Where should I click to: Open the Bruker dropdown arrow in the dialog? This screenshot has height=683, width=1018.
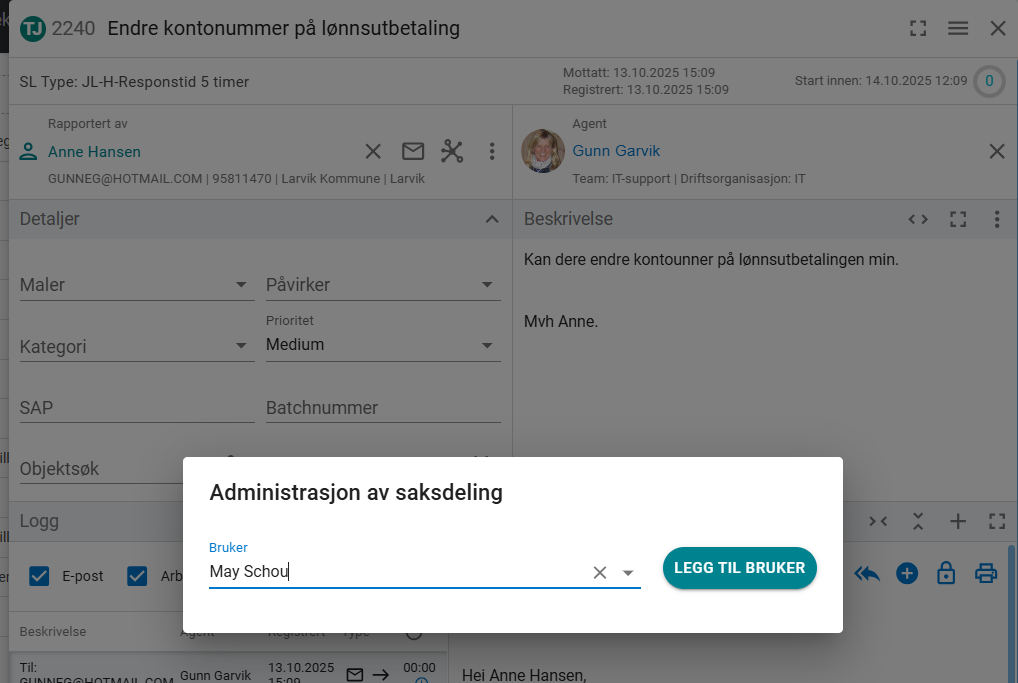tap(628, 573)
